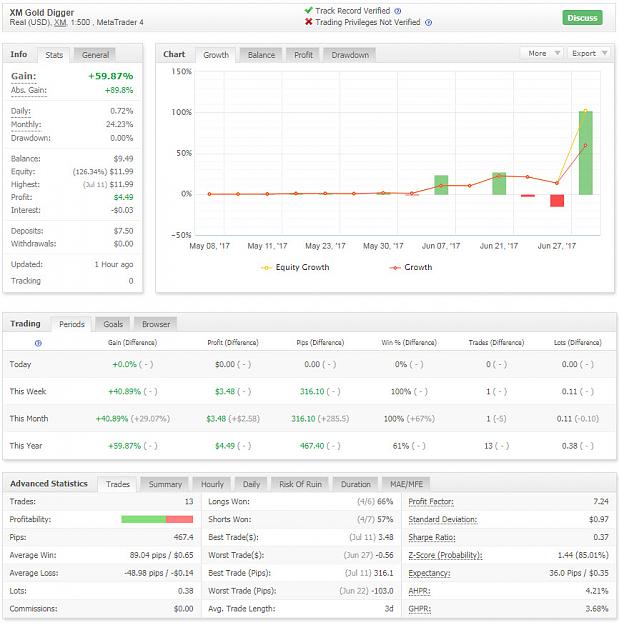This screenshot has height=625, width=619.
Task: Open the Export dropdown menu
Action: [589, 53]
